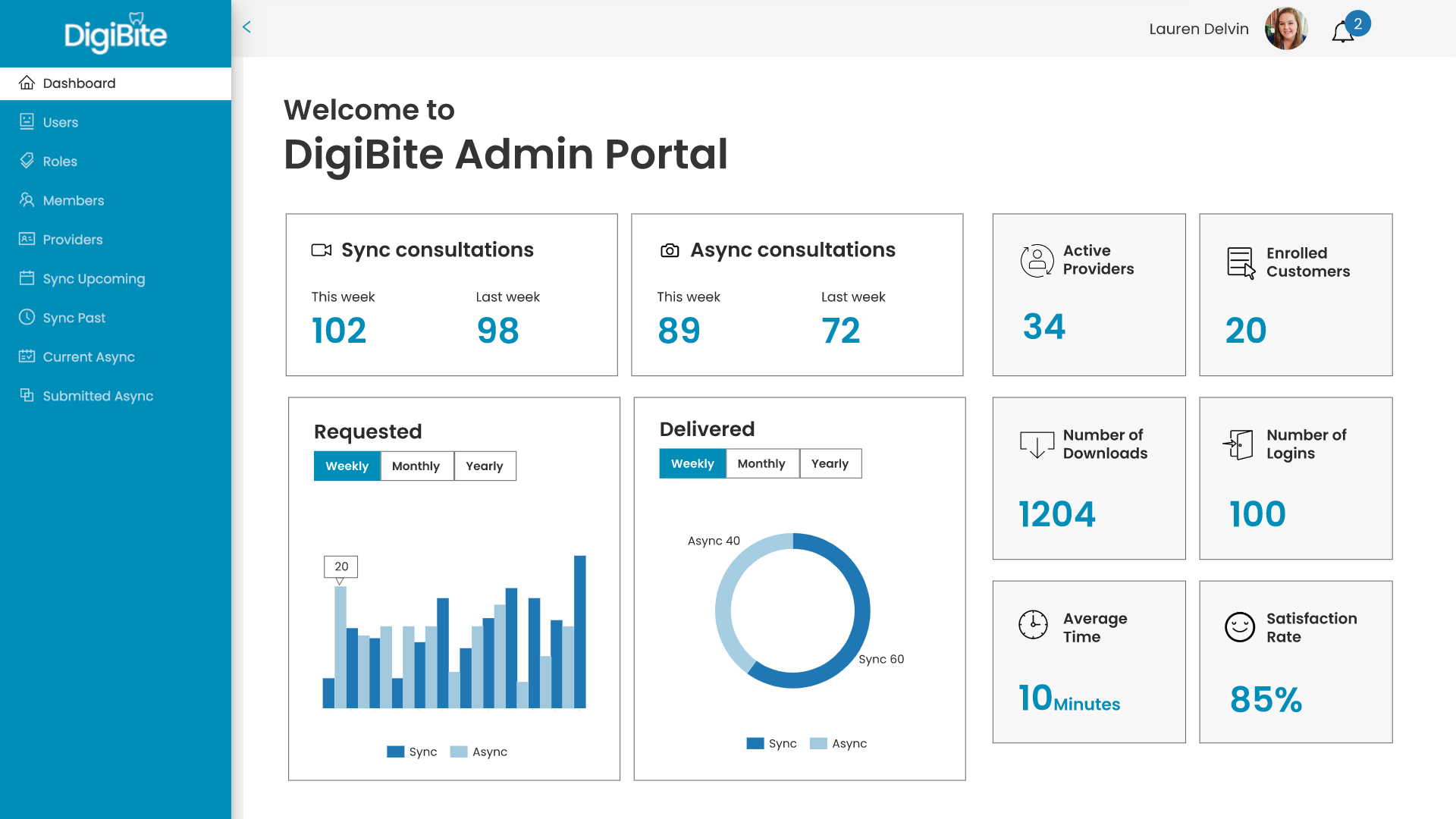Click the Submitted Async sidebar icon
This screenshot has height=819, width=1456.
click(x=27, y=395)
